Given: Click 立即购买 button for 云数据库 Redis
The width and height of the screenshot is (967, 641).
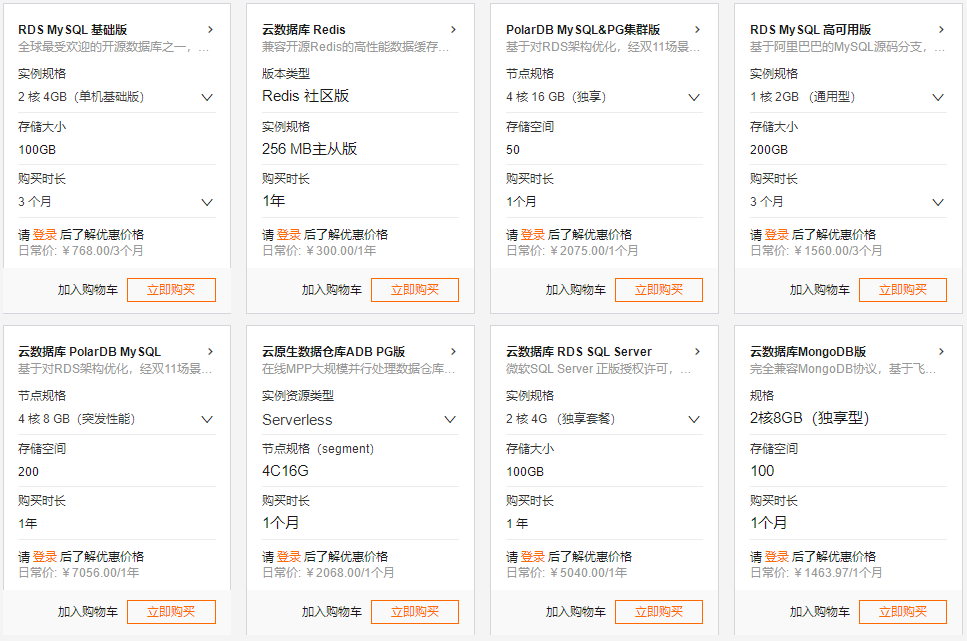Looking at the screenshot, I should coord(414,290).
